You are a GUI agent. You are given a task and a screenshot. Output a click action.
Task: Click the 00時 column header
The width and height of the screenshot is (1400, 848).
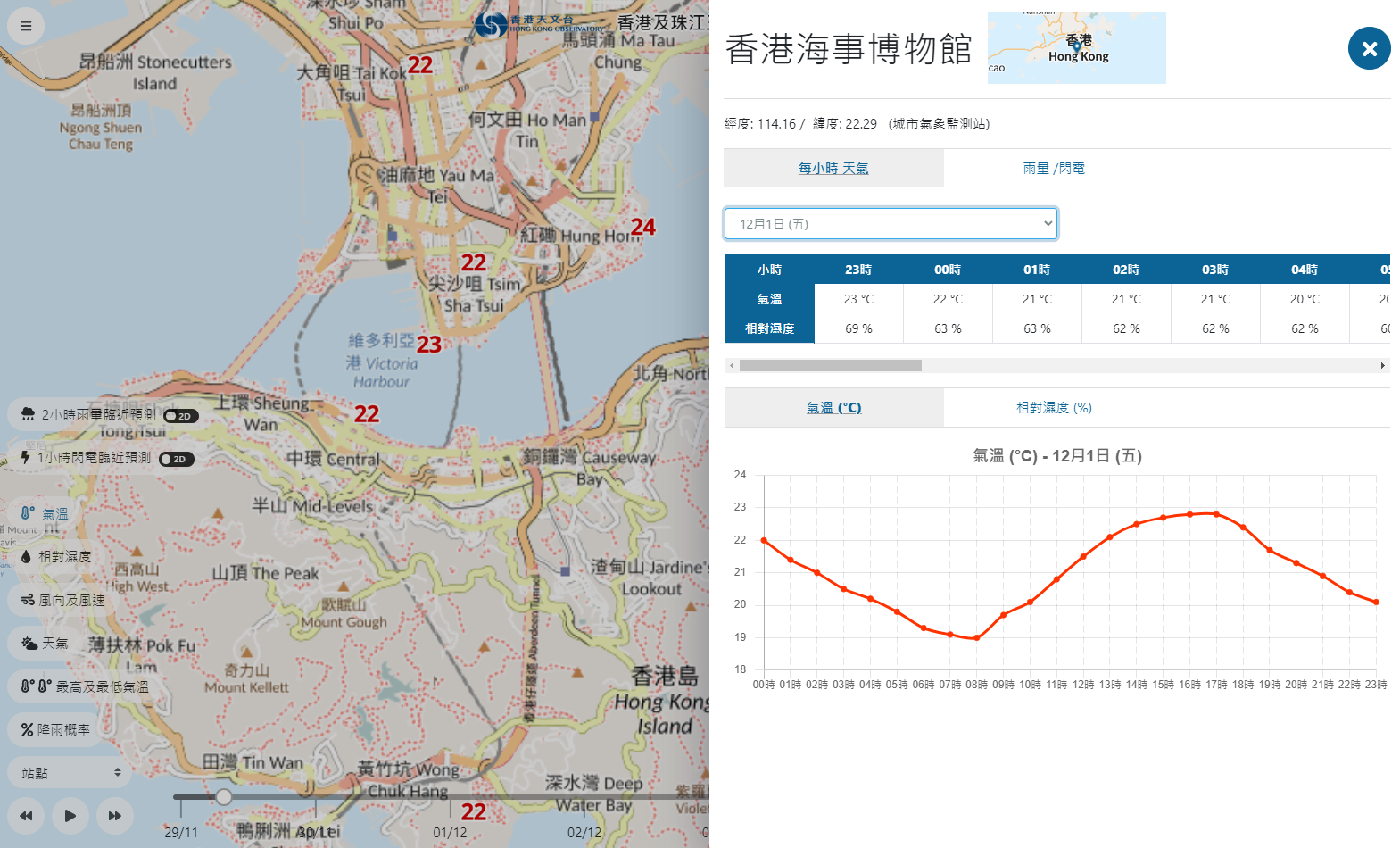(948, 270)
